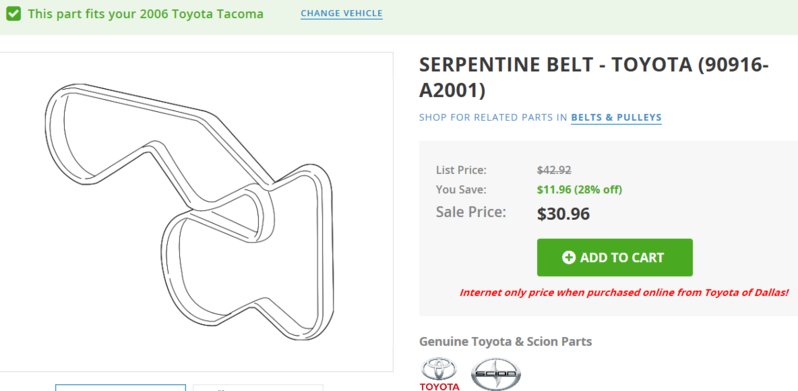The height and width of the screenshot is (391, 798).
Task: Click the red Toyota of Dallas internet price notice
Action: 624,293
